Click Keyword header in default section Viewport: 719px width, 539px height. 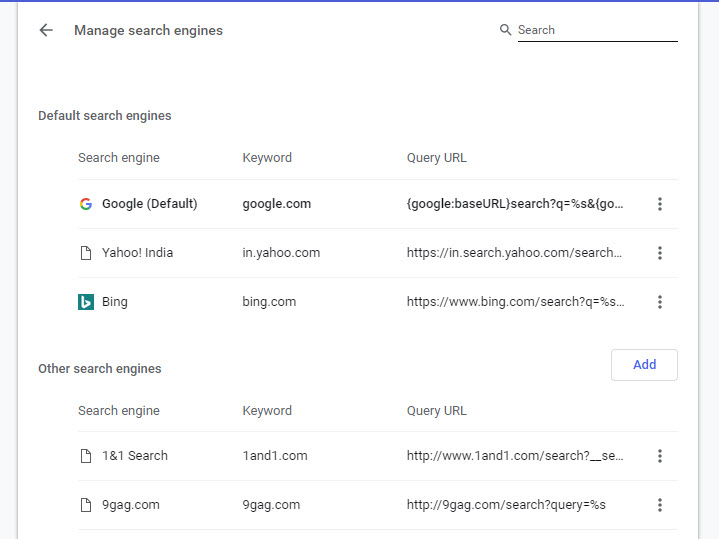pos(267,158)
